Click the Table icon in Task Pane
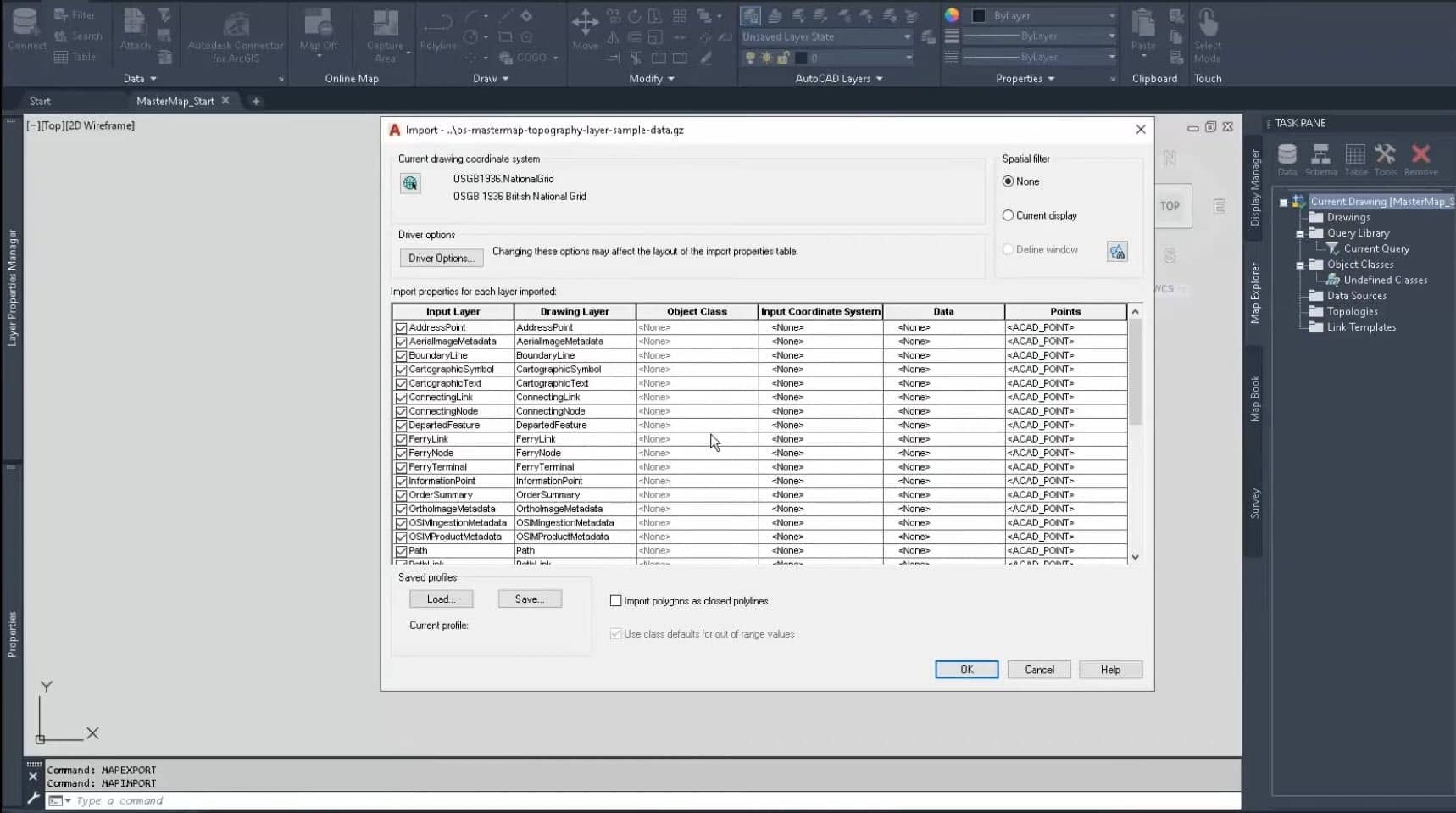1456x813 pixels. [x=1355, y=158]
